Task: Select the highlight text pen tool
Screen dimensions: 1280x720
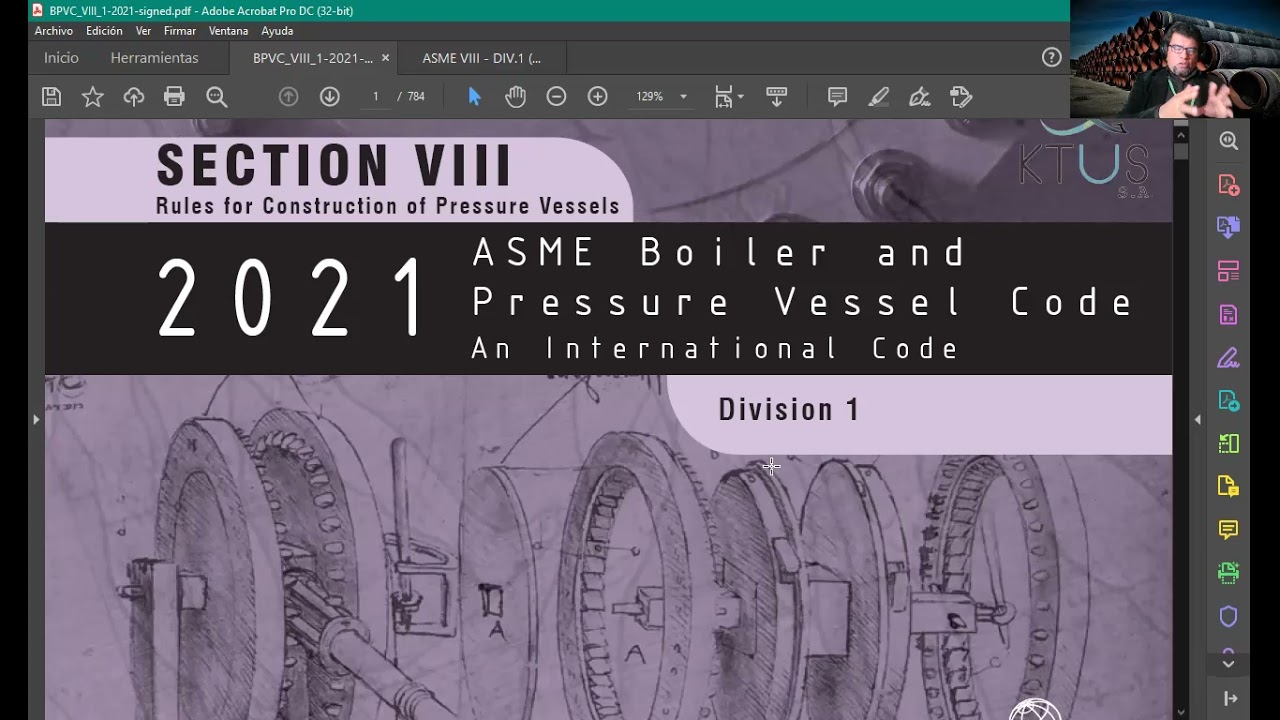Action: (x=878, y=97)
